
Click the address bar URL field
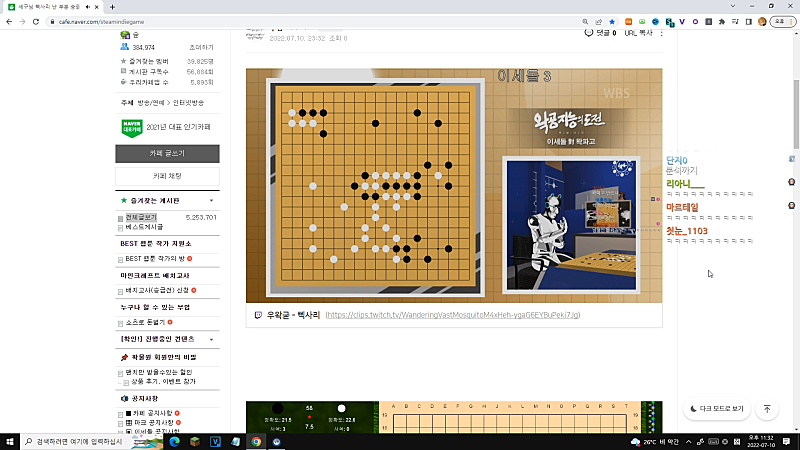pos(316,22)
